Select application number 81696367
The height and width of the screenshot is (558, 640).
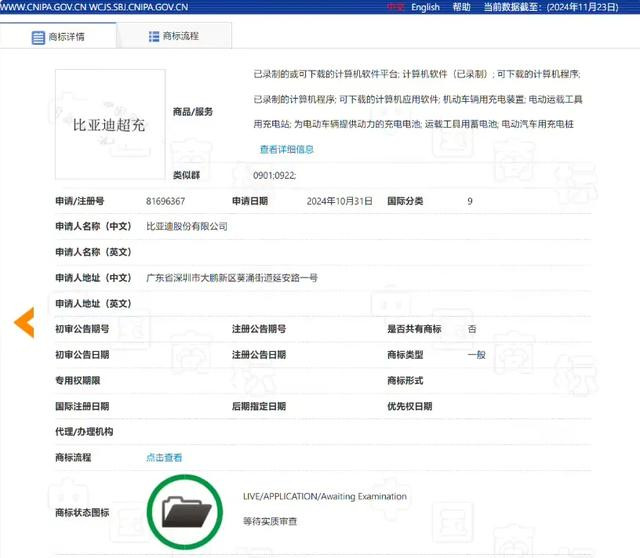point(165,201)
